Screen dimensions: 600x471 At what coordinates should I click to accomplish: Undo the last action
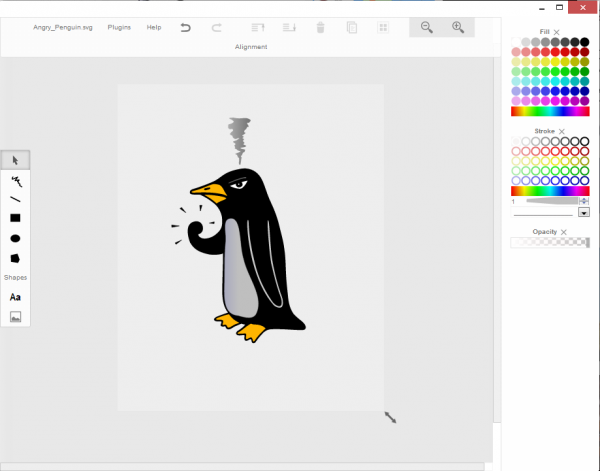[185, 28]
